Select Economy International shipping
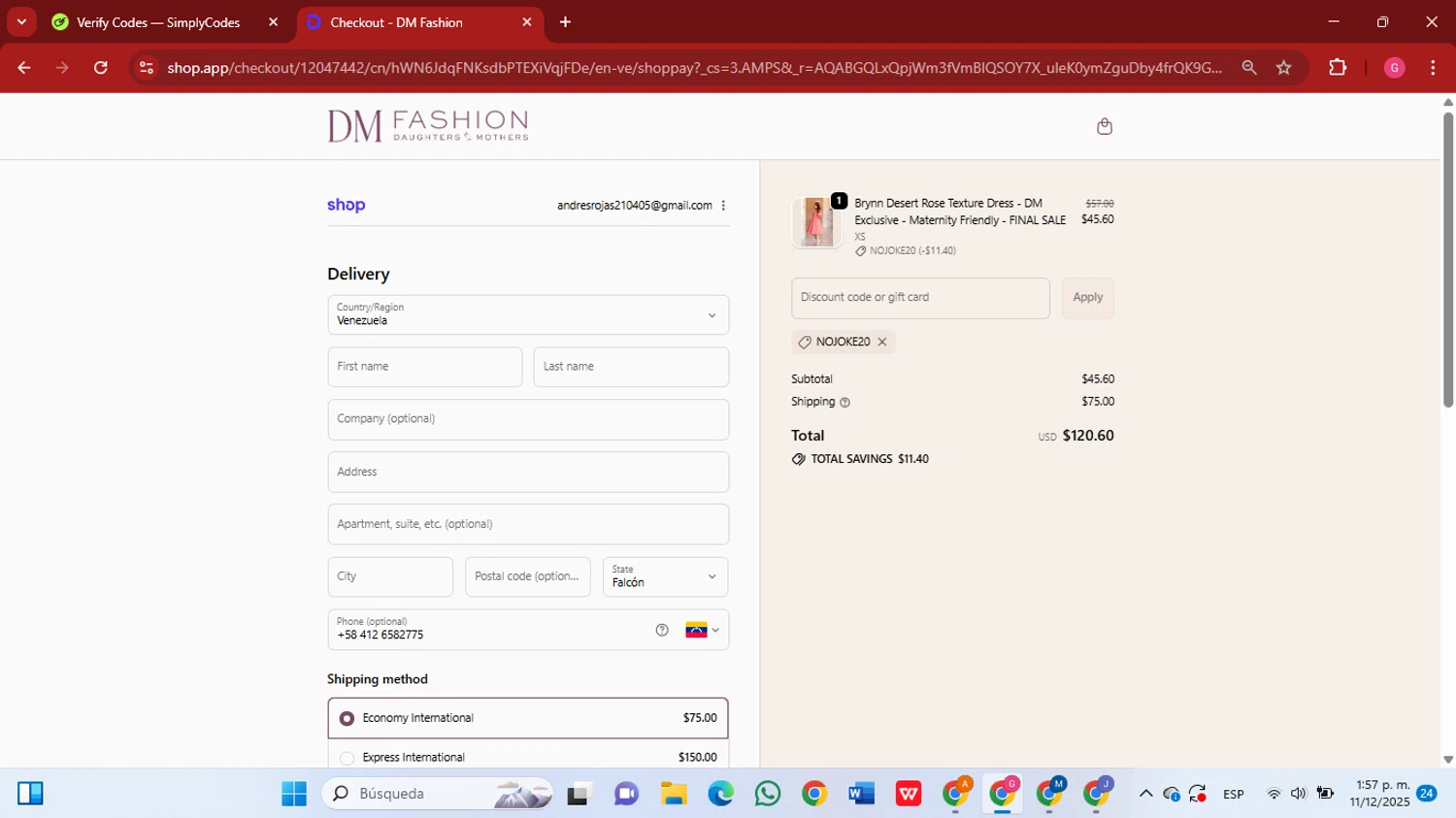 click(x=528, y=718)
